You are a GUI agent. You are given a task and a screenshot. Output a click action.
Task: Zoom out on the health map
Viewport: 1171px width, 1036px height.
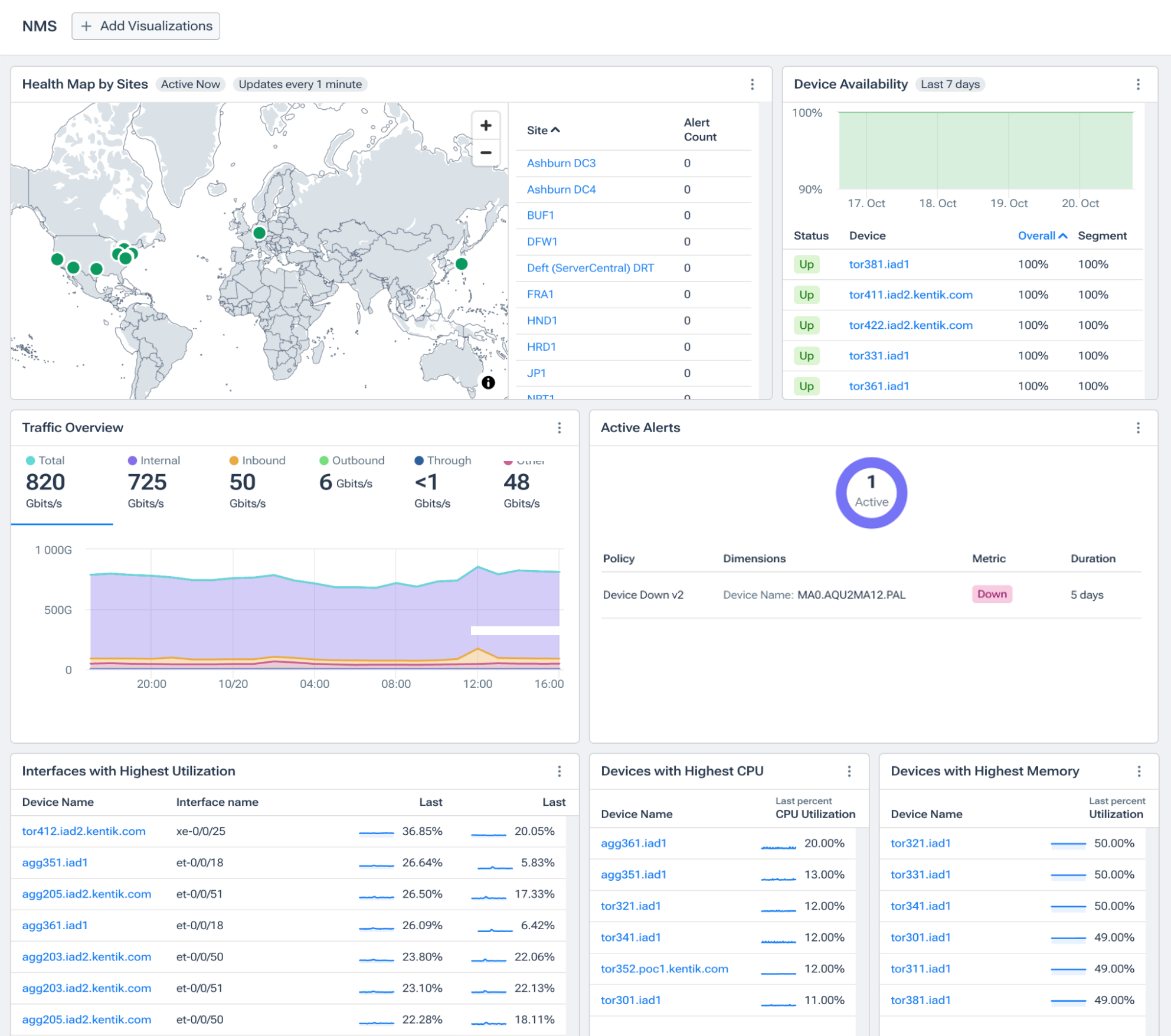pyautogui.click(x=486, y=153)
